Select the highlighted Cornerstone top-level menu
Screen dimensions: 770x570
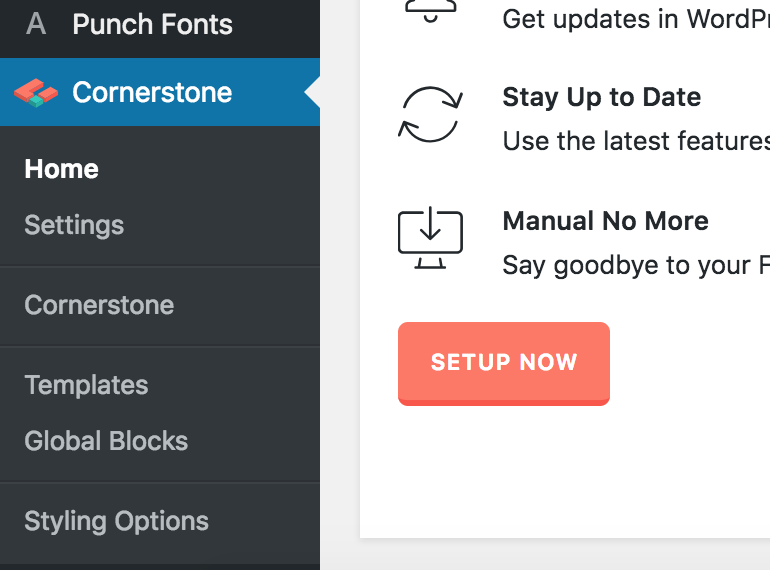point(152,93)
